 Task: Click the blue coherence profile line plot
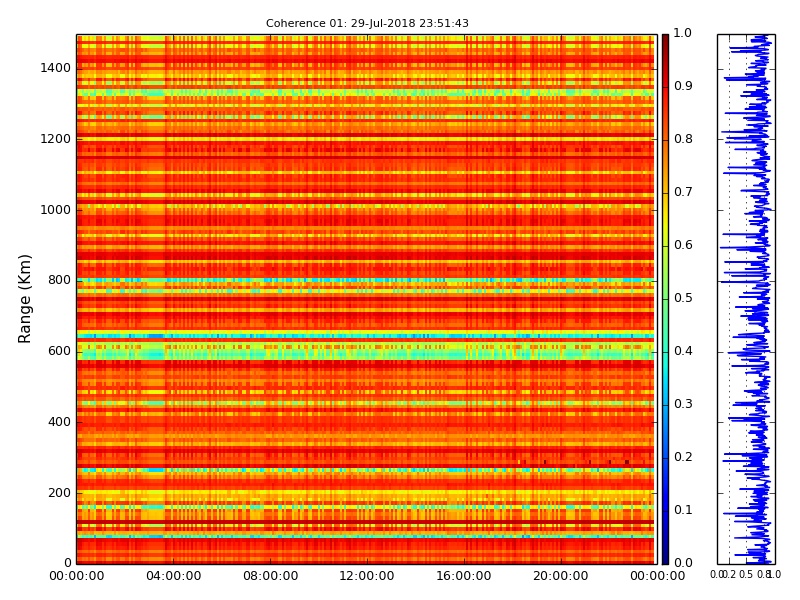[x=746, y=299]
